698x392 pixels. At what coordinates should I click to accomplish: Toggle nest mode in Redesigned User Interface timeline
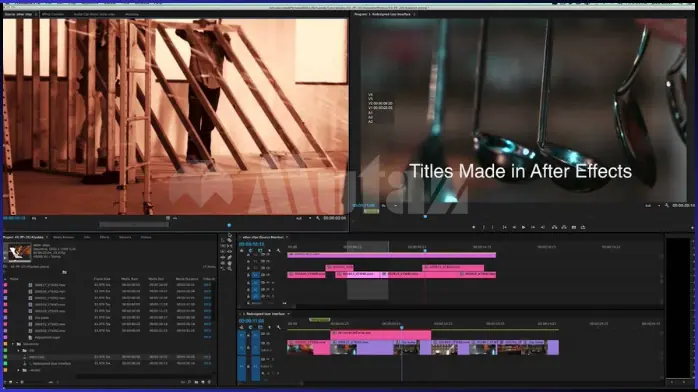click(242, 327)
